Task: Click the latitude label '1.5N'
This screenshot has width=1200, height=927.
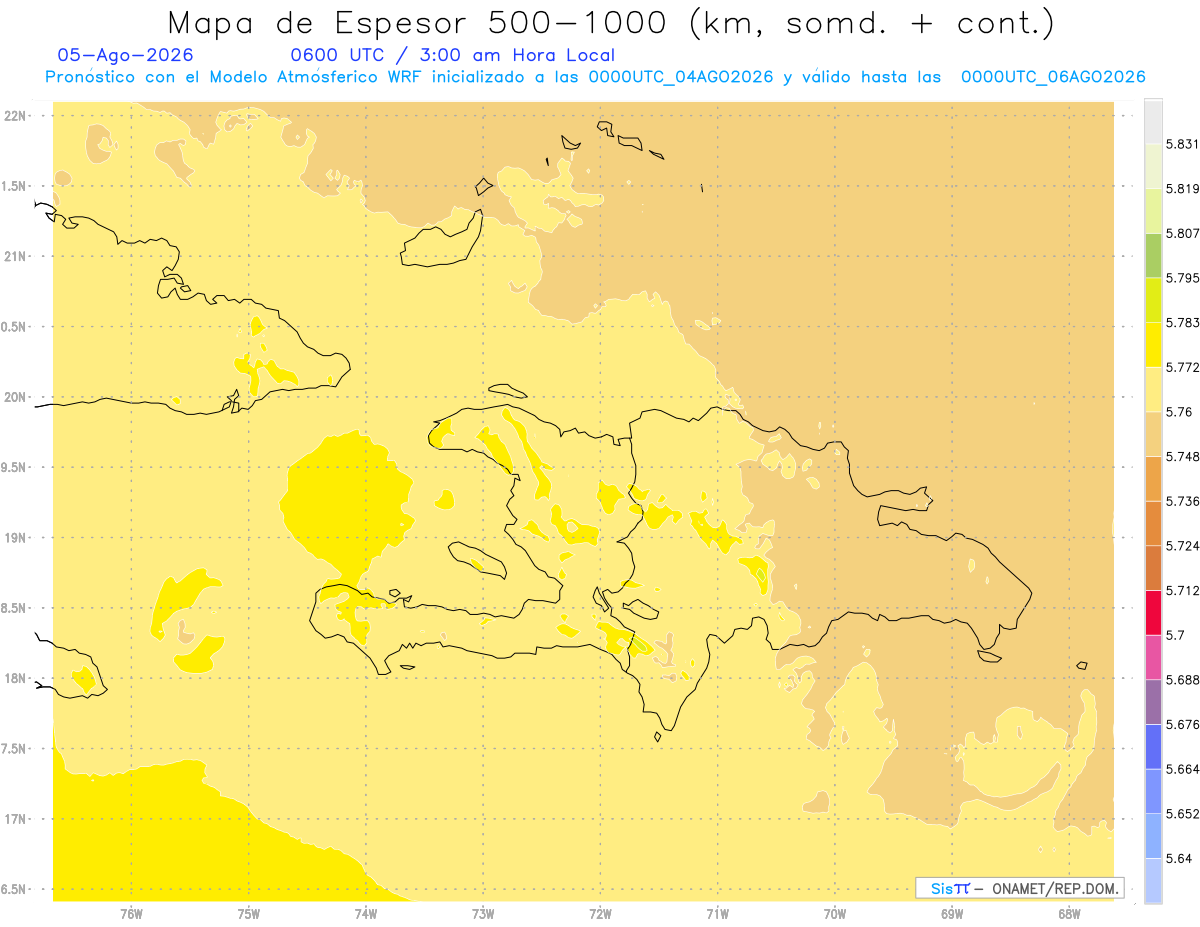Action: [x=14, y=186]
